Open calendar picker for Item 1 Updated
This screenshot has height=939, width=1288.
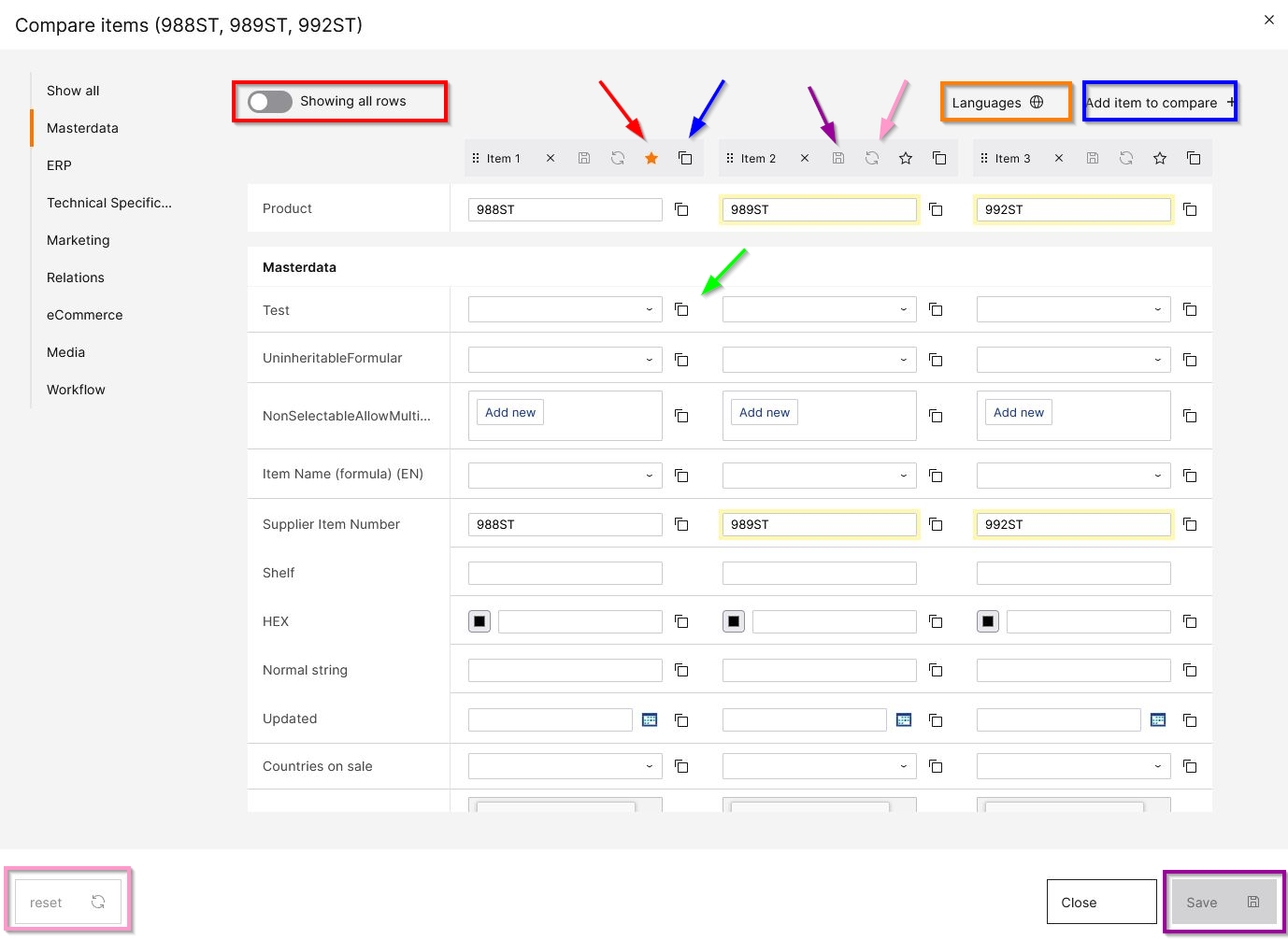(x=650, y=719)
